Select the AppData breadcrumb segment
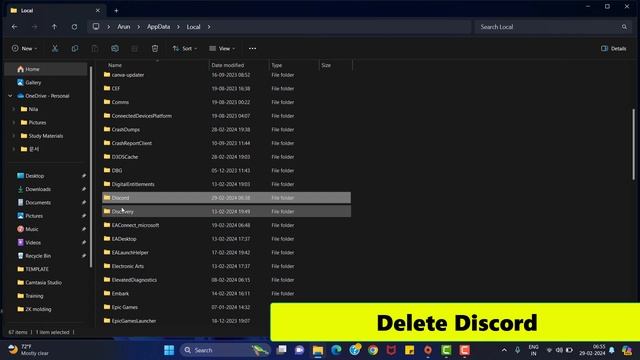The height and width of the screenshot is (360, 640). point(158,27)
